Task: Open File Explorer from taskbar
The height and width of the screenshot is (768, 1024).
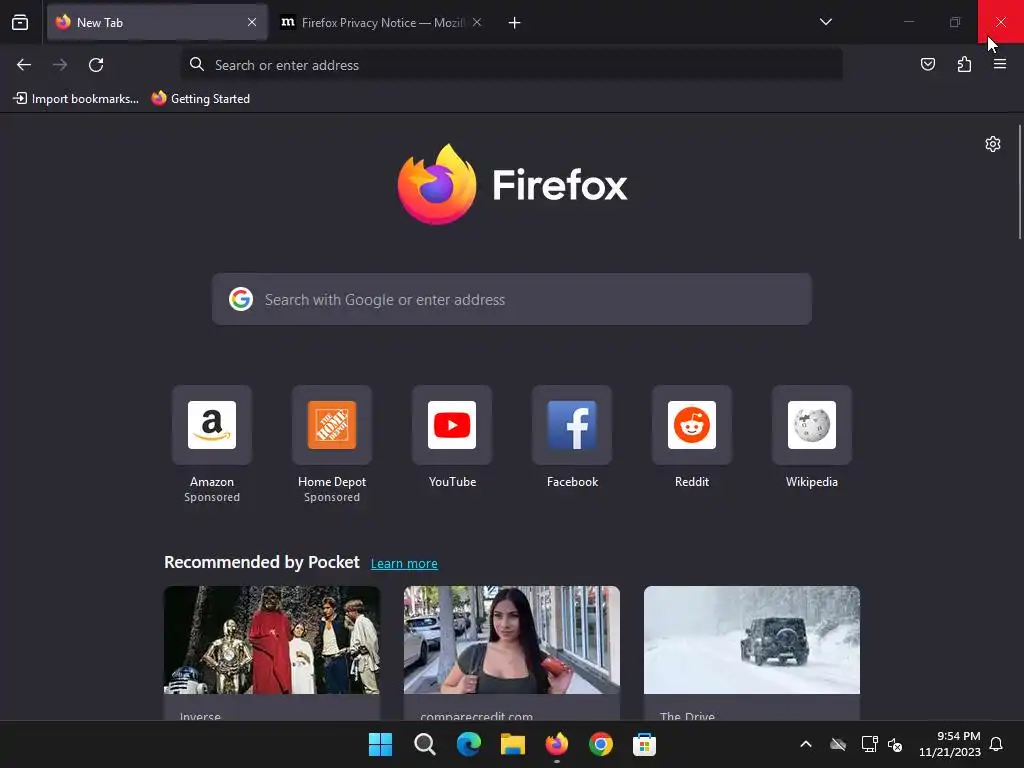Action: [513, 744]
